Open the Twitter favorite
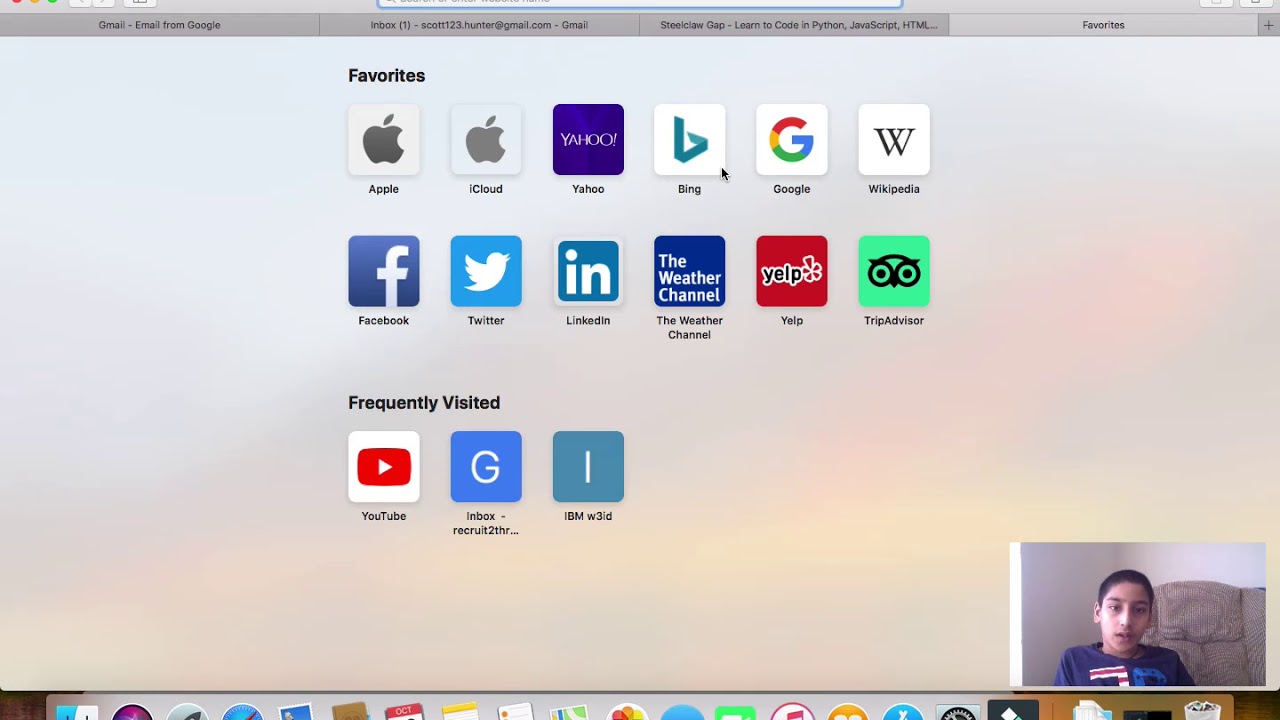This screenshot has height=720, width=1280. (x=486, y=271)
